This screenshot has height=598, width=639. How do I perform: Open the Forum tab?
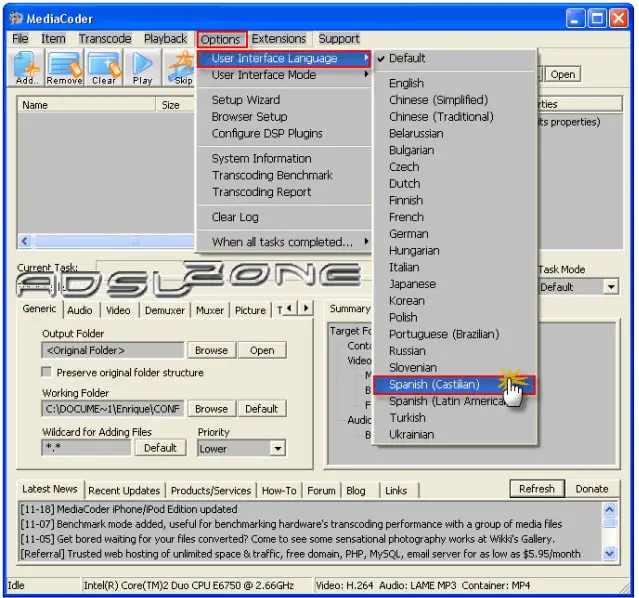(321, 490)
